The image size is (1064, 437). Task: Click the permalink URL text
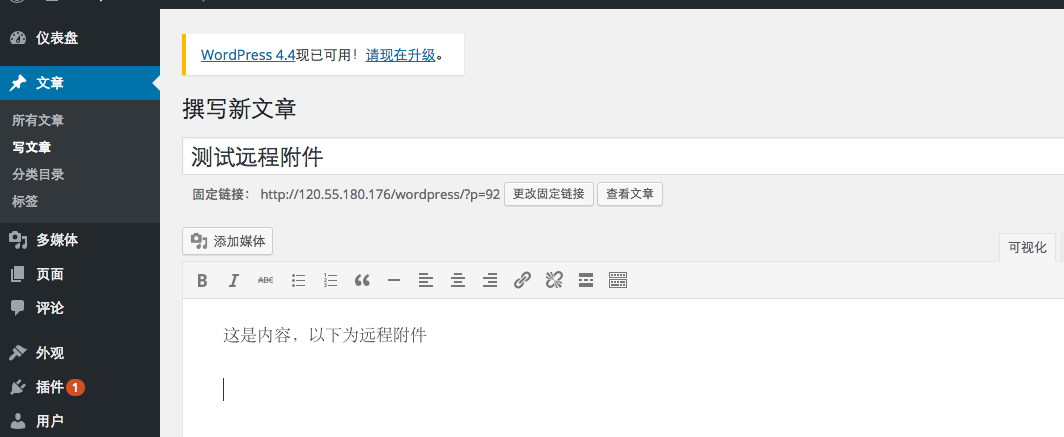point(380,194)
